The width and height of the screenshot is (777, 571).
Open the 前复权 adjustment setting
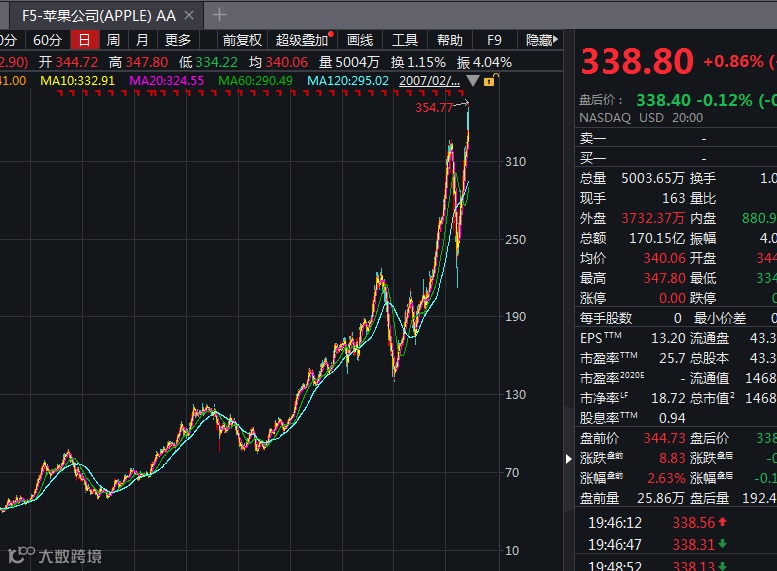242,40
